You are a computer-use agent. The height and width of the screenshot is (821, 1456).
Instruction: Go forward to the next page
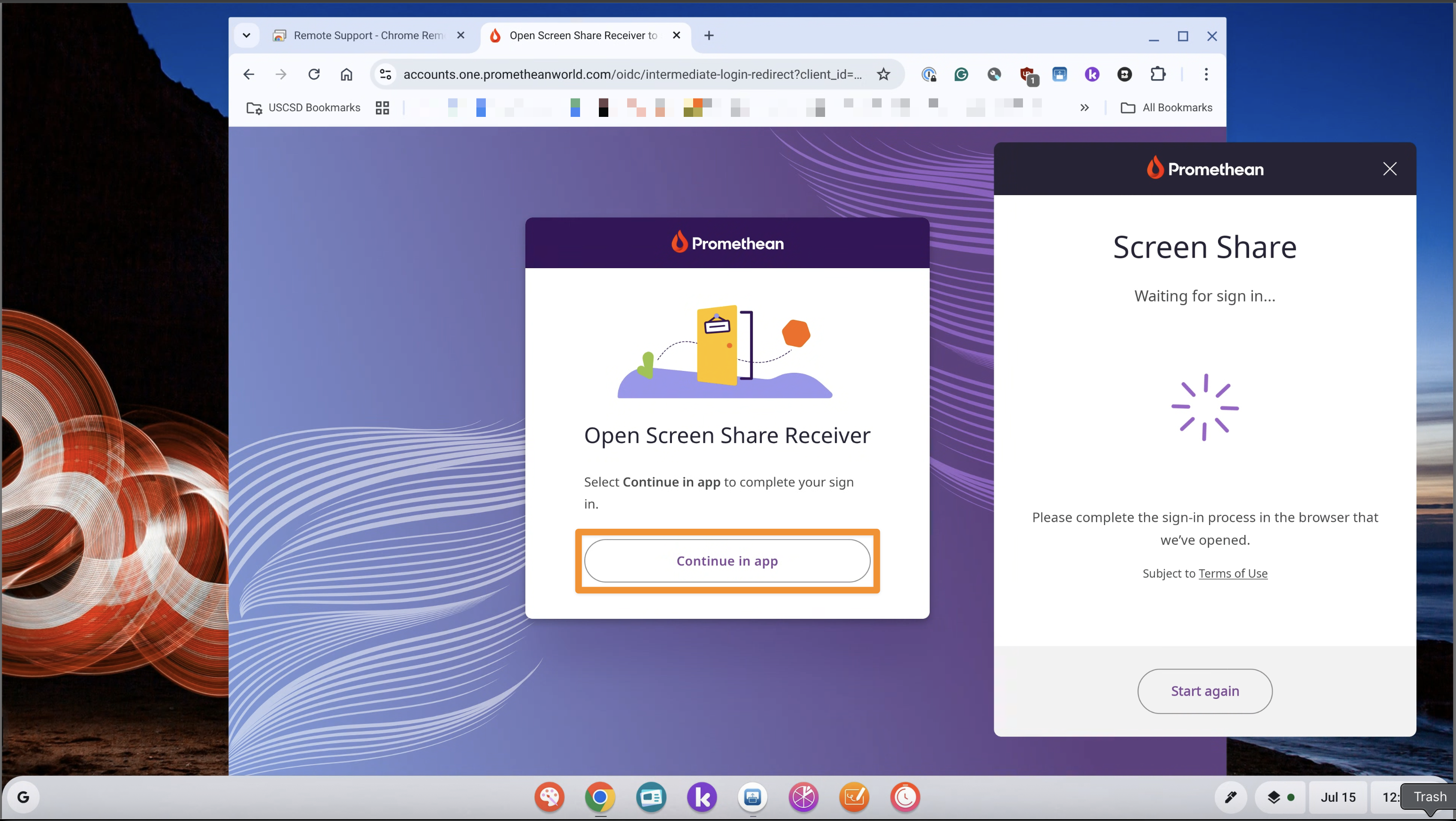[281, 74]
